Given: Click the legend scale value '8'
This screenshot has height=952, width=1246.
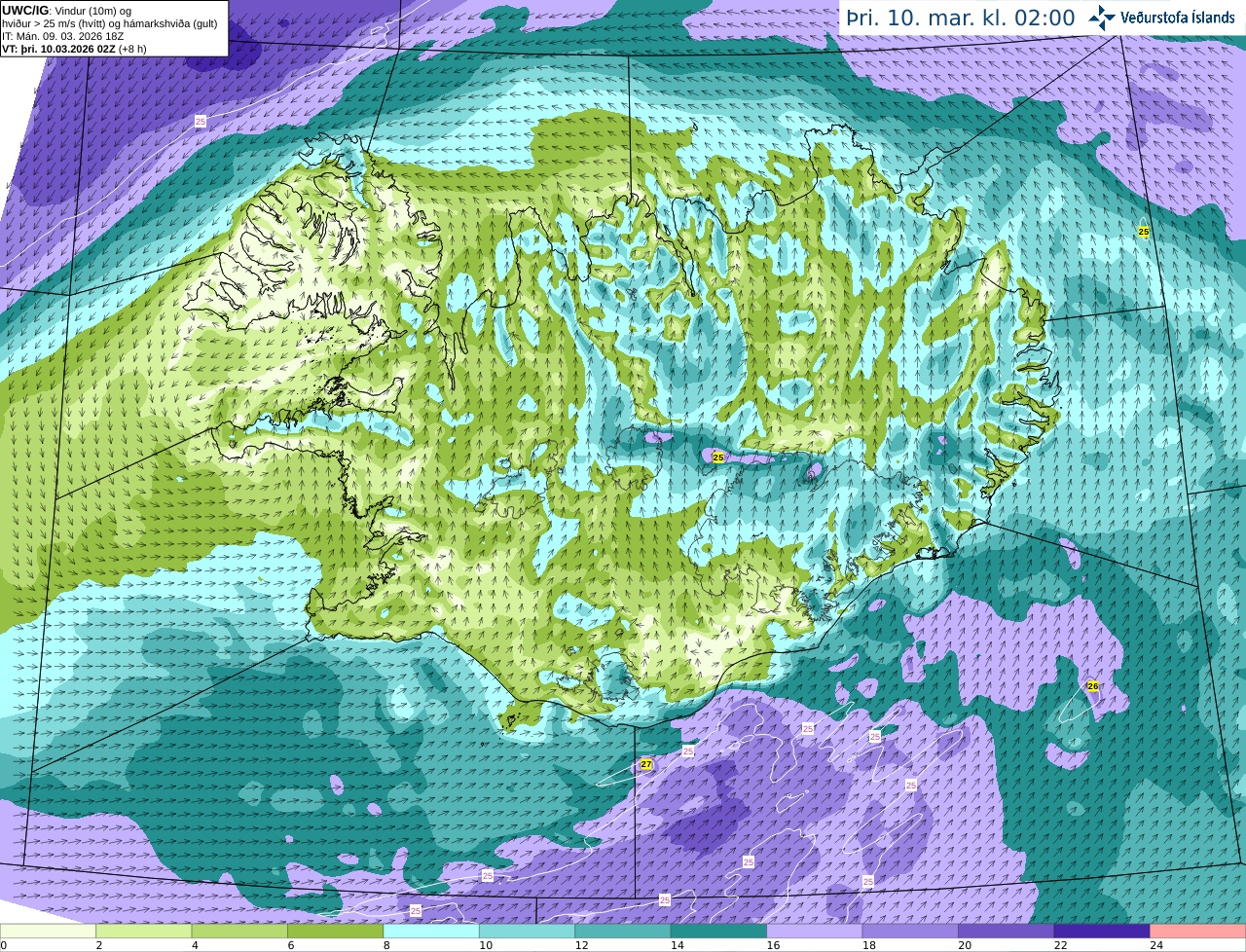Looking at the screenshot, I should click(386, 945).
